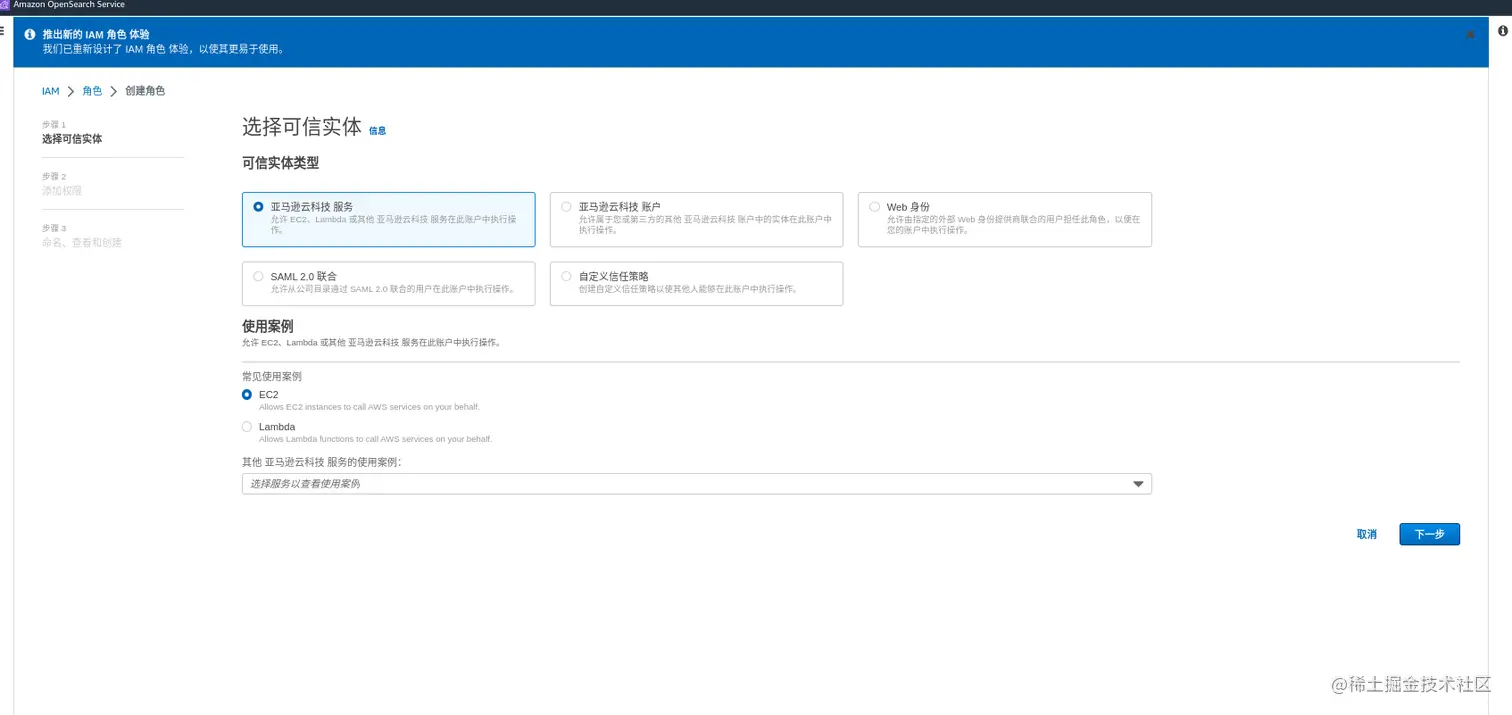Click the service dropdown arrow
The height and width of the screenshot is (715, 1512).
(1138, 484)
